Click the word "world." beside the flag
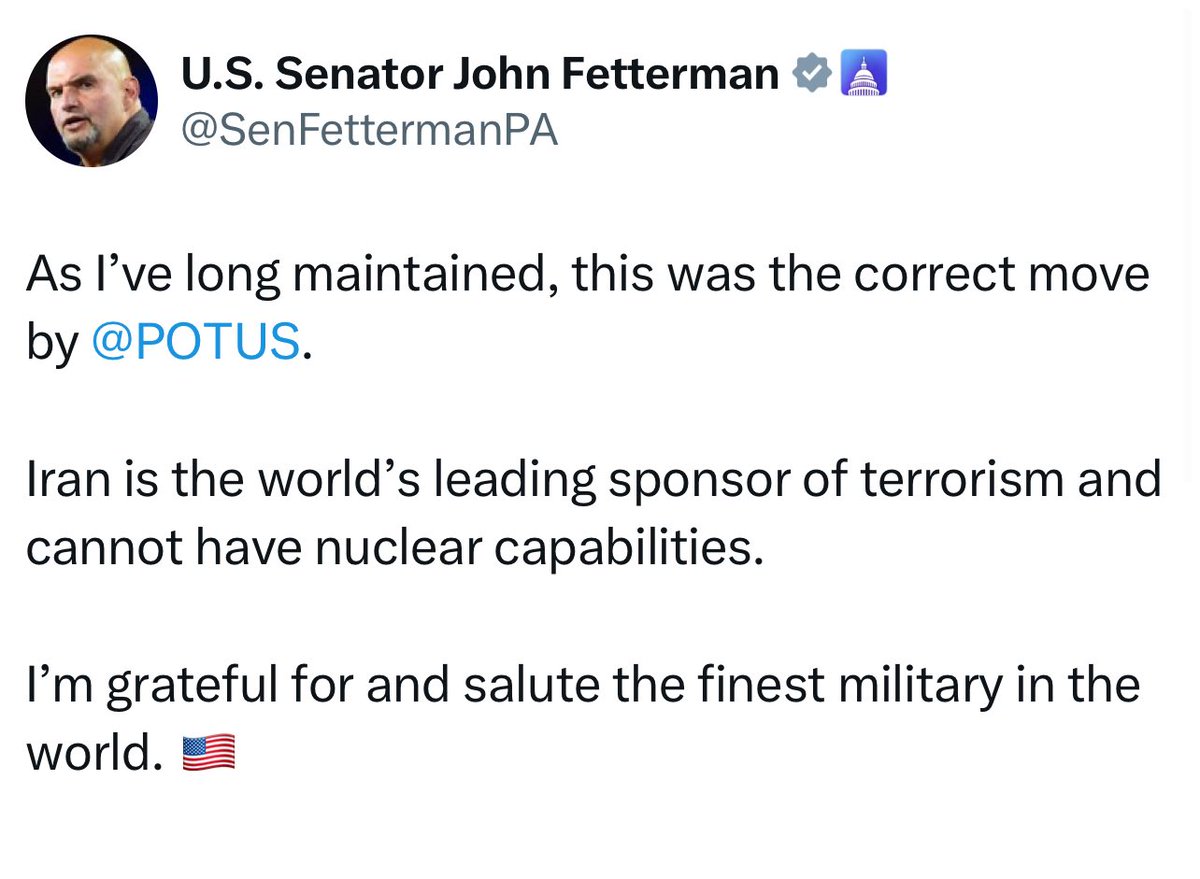Image resolution: width=1200 pixels, height=879 pixels. tap(94, 752)
